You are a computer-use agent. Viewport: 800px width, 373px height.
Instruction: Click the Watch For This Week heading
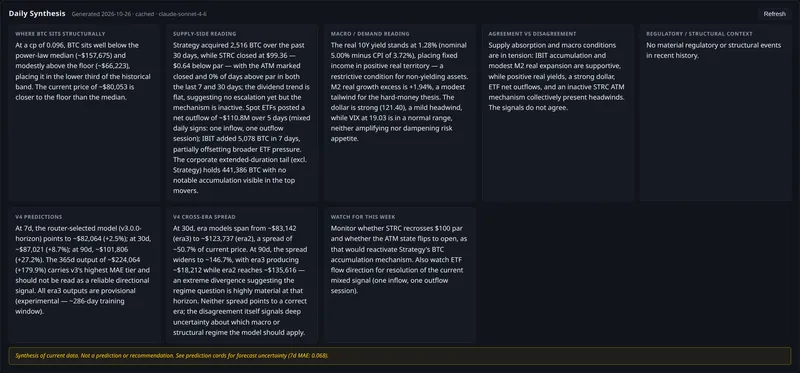[x=363, y=217]
